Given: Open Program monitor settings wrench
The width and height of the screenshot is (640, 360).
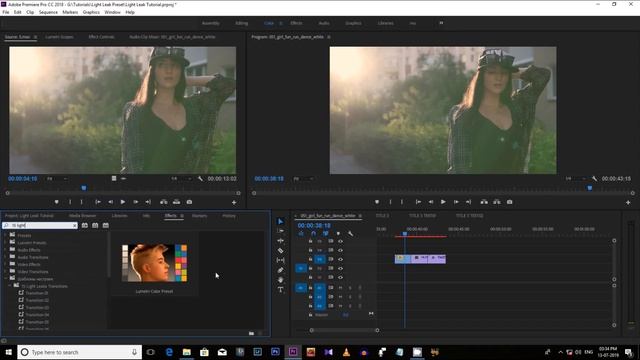Looking at the screenshot, I should 595,179.
